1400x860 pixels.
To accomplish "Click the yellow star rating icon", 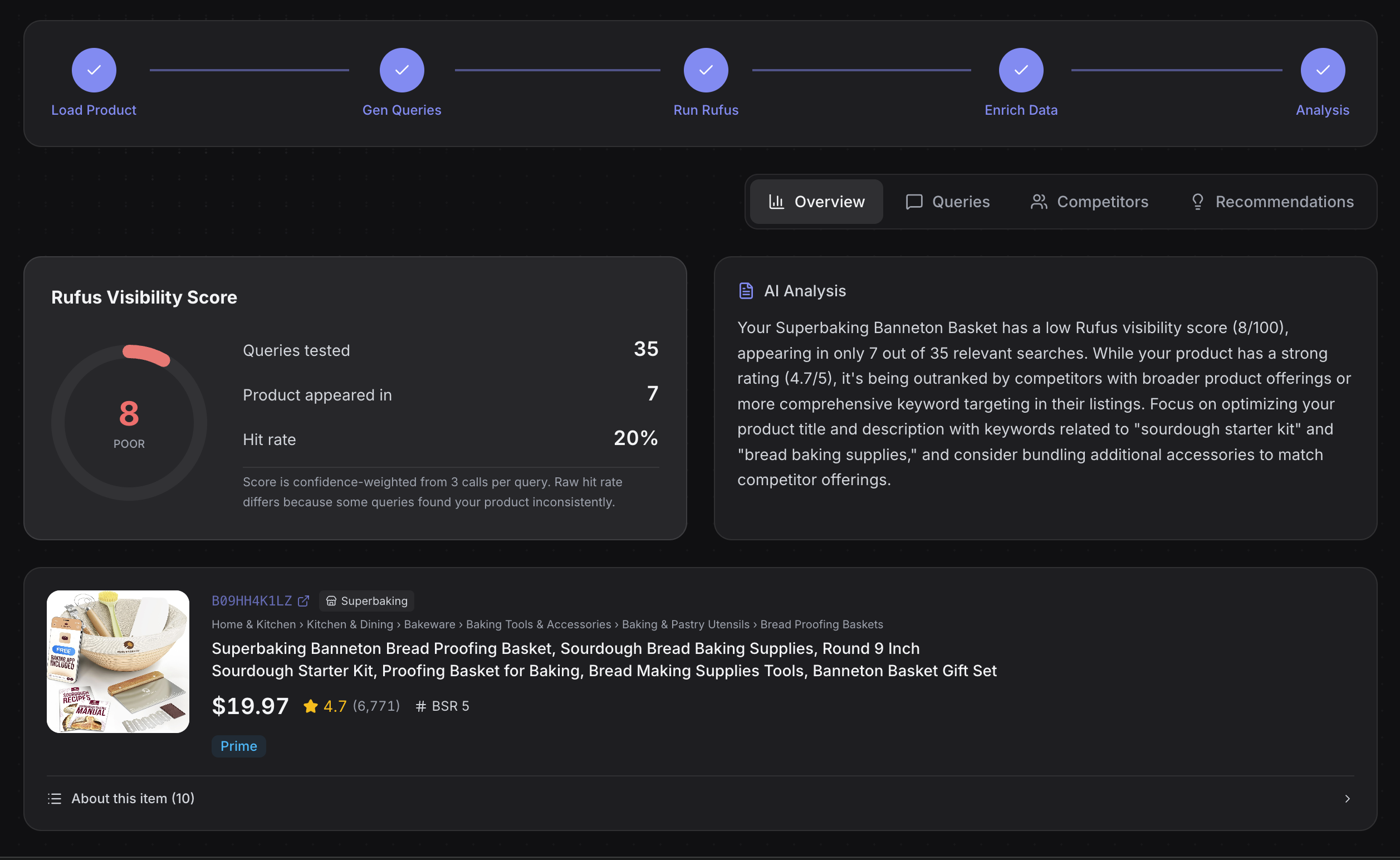I will point(311,706).
